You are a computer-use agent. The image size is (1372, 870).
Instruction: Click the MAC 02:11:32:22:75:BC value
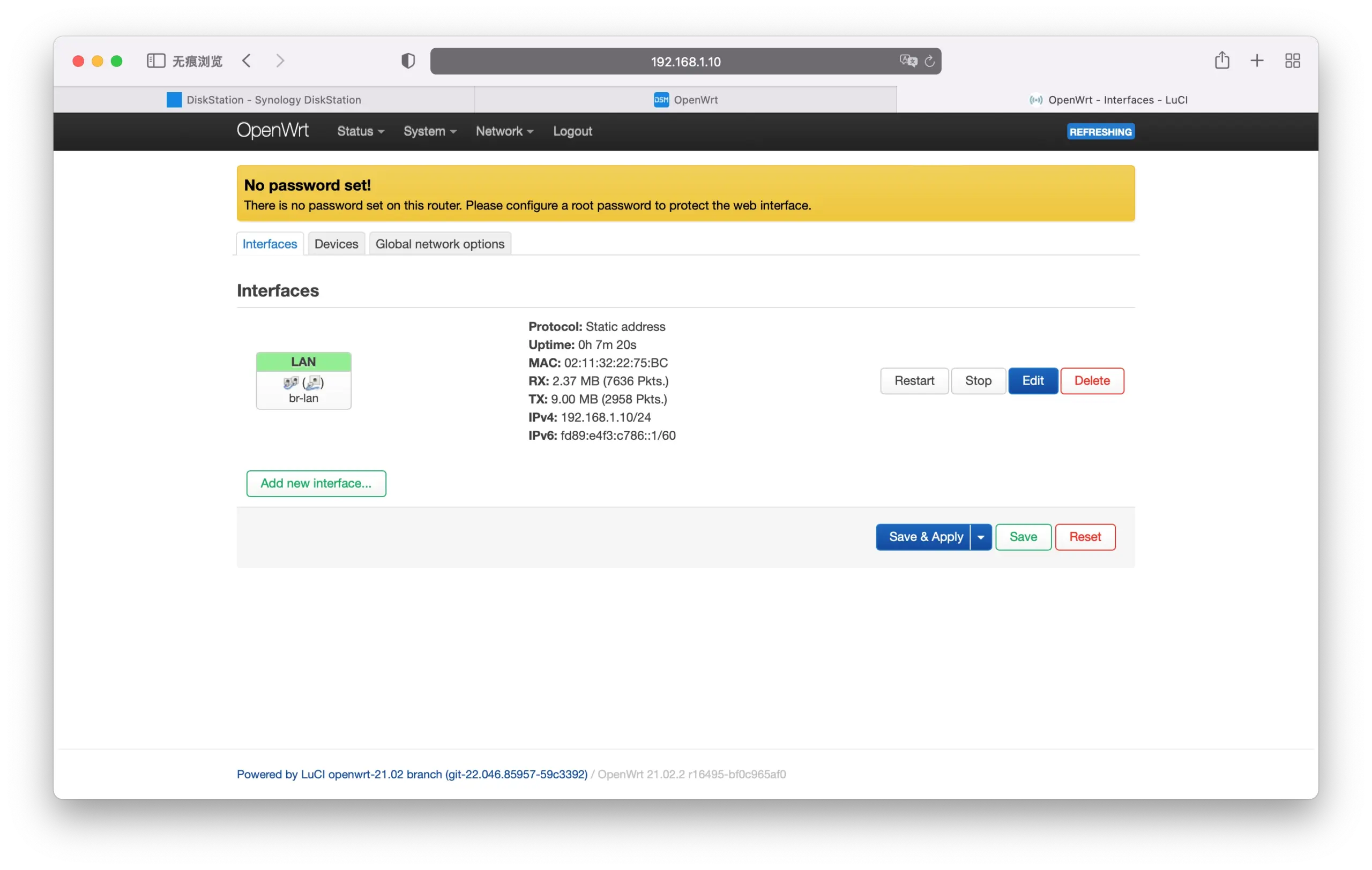coord(616,363)
